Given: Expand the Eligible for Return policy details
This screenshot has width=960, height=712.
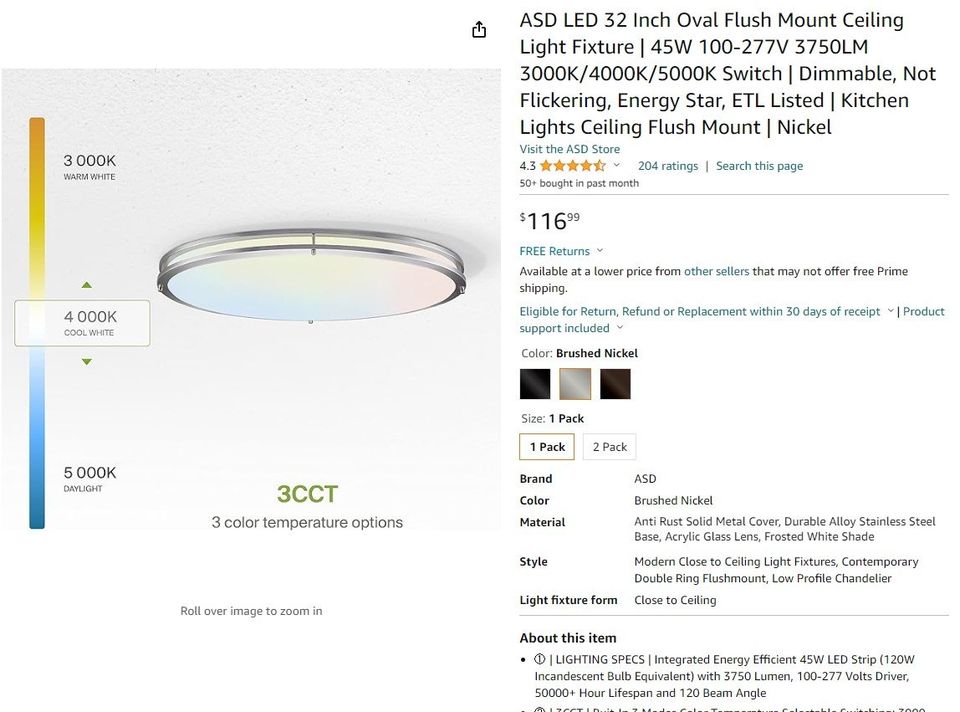Looking at the screenshot, I should tap(889, 311).
